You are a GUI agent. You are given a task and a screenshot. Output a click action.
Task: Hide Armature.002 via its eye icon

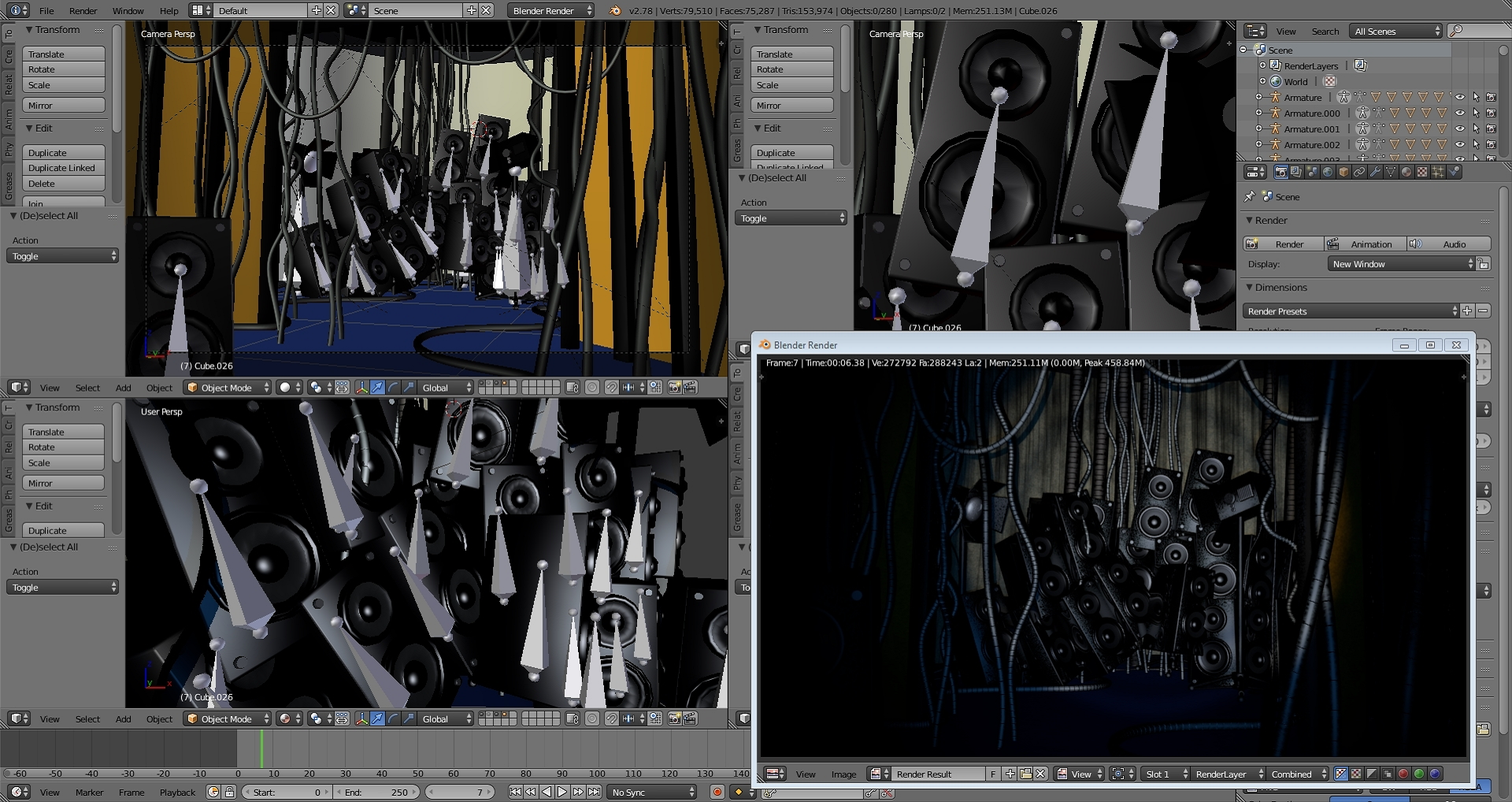click(x=1459, y=145)
